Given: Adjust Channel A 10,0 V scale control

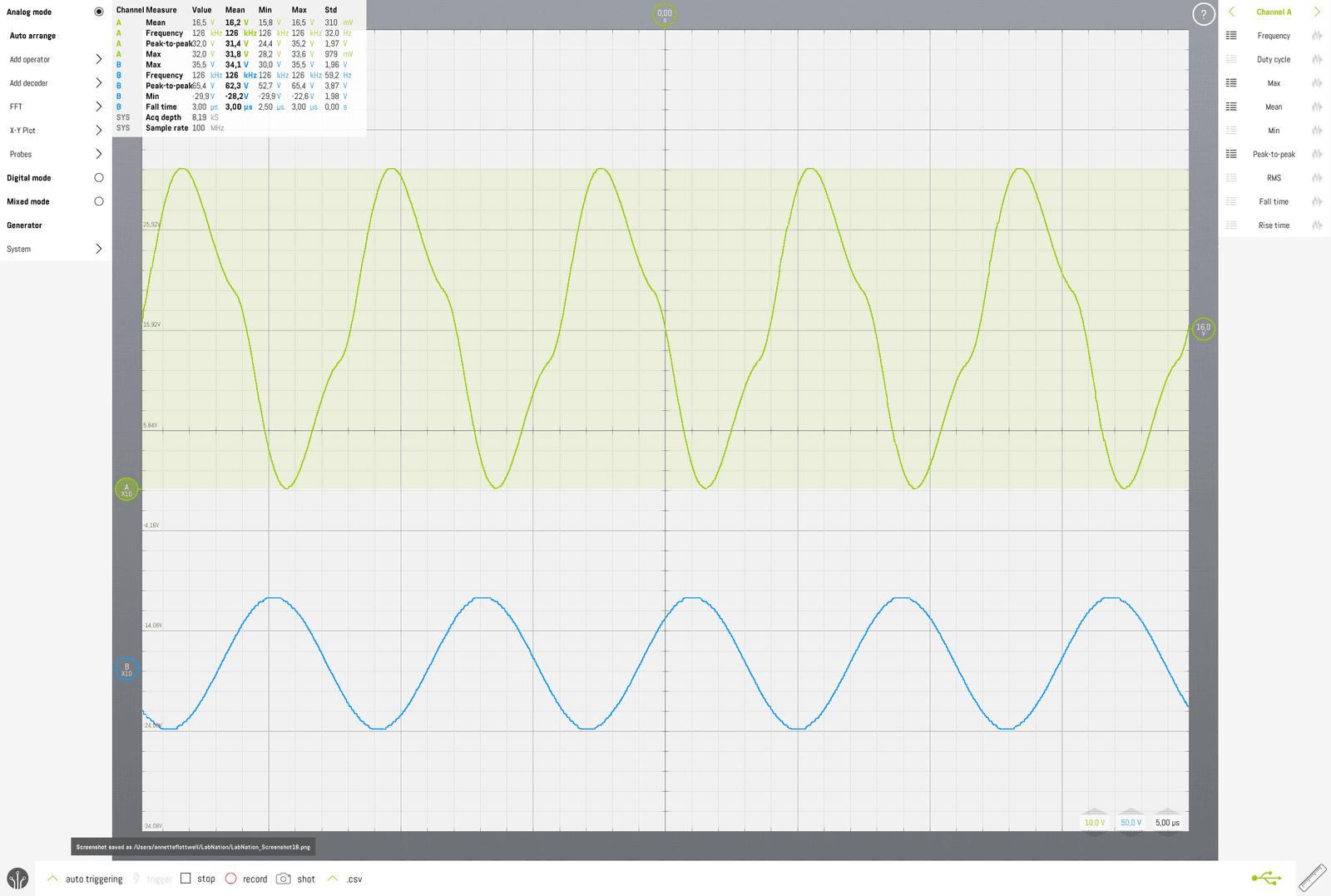Looking at the screenshot, I should pos(1095,822).
